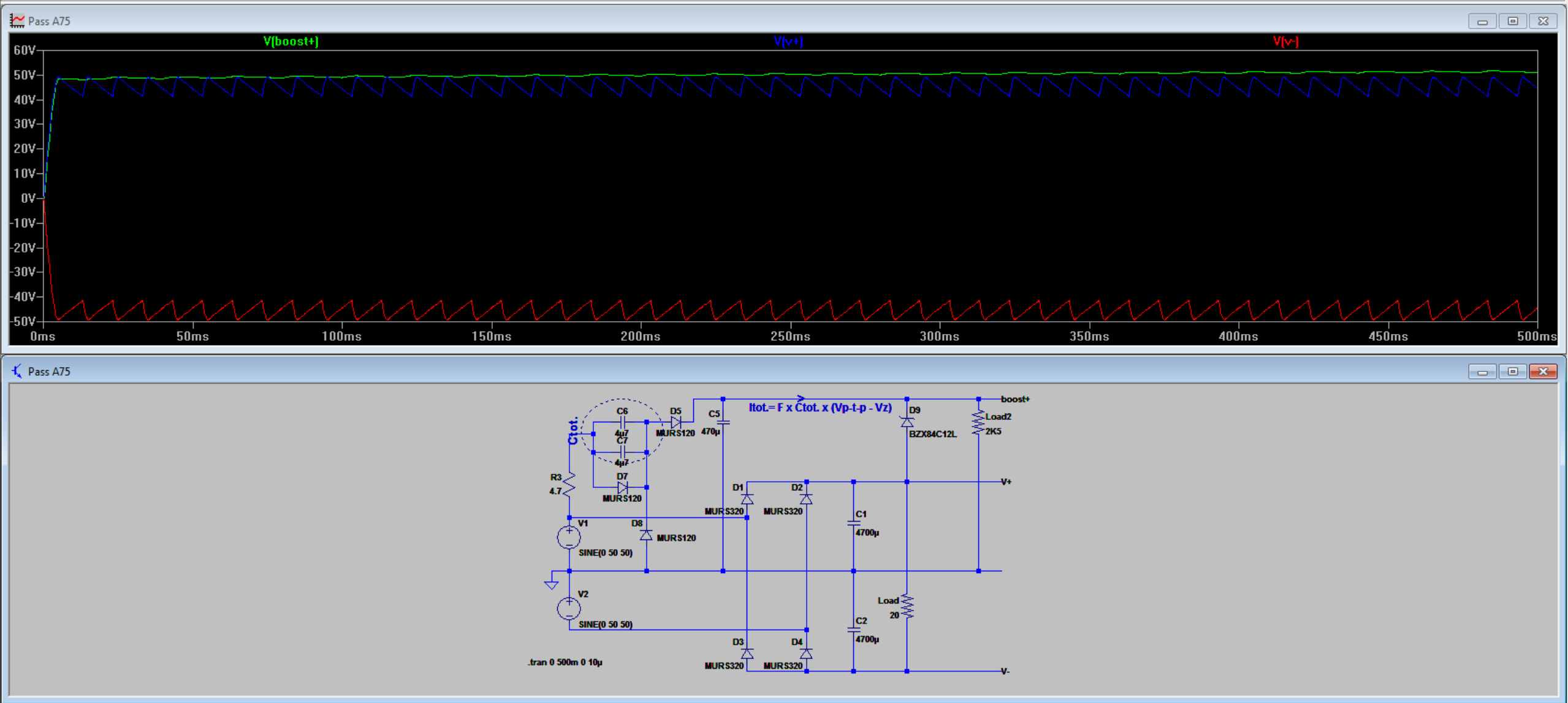Click the D4 rectifier diode symbol
The width and height of the screenshot is (1568, 703).
point(806,653)
